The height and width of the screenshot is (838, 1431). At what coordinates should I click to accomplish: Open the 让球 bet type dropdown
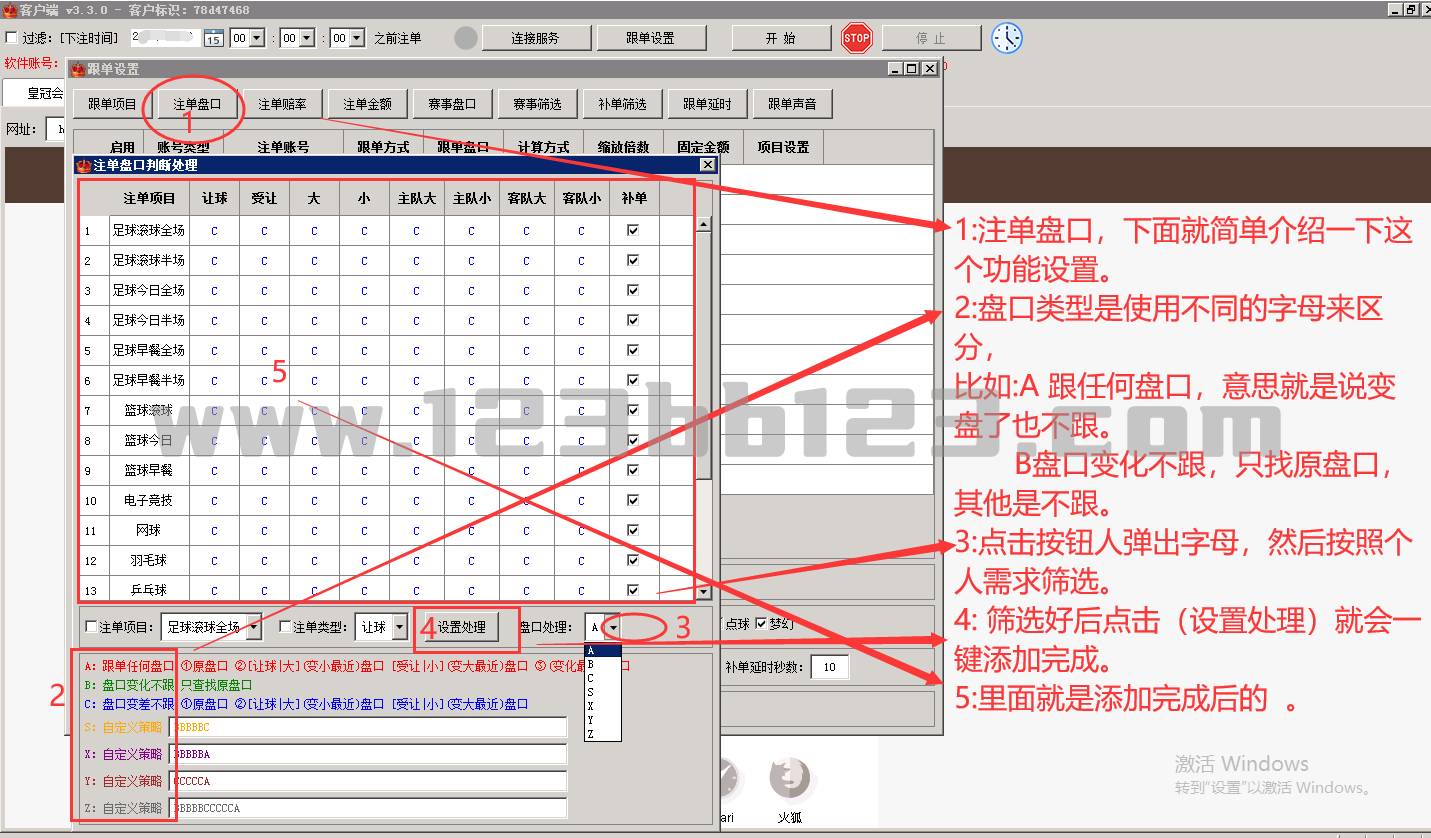coord(400,627)
